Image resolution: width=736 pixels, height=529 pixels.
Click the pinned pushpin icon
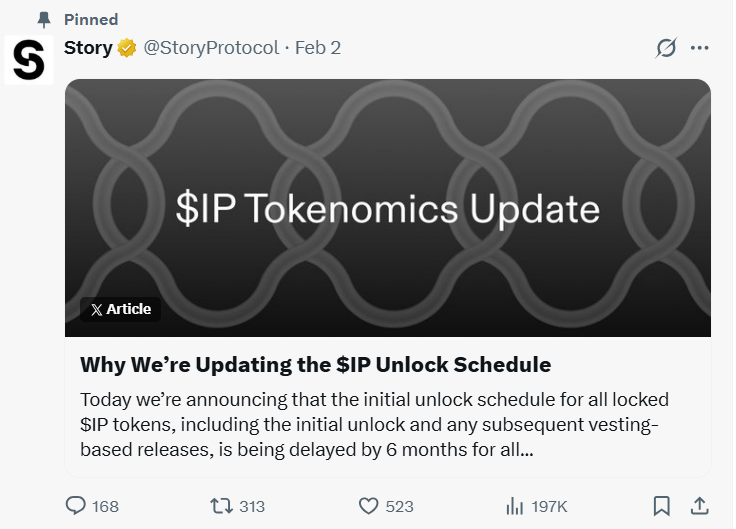tap(43, 20)
